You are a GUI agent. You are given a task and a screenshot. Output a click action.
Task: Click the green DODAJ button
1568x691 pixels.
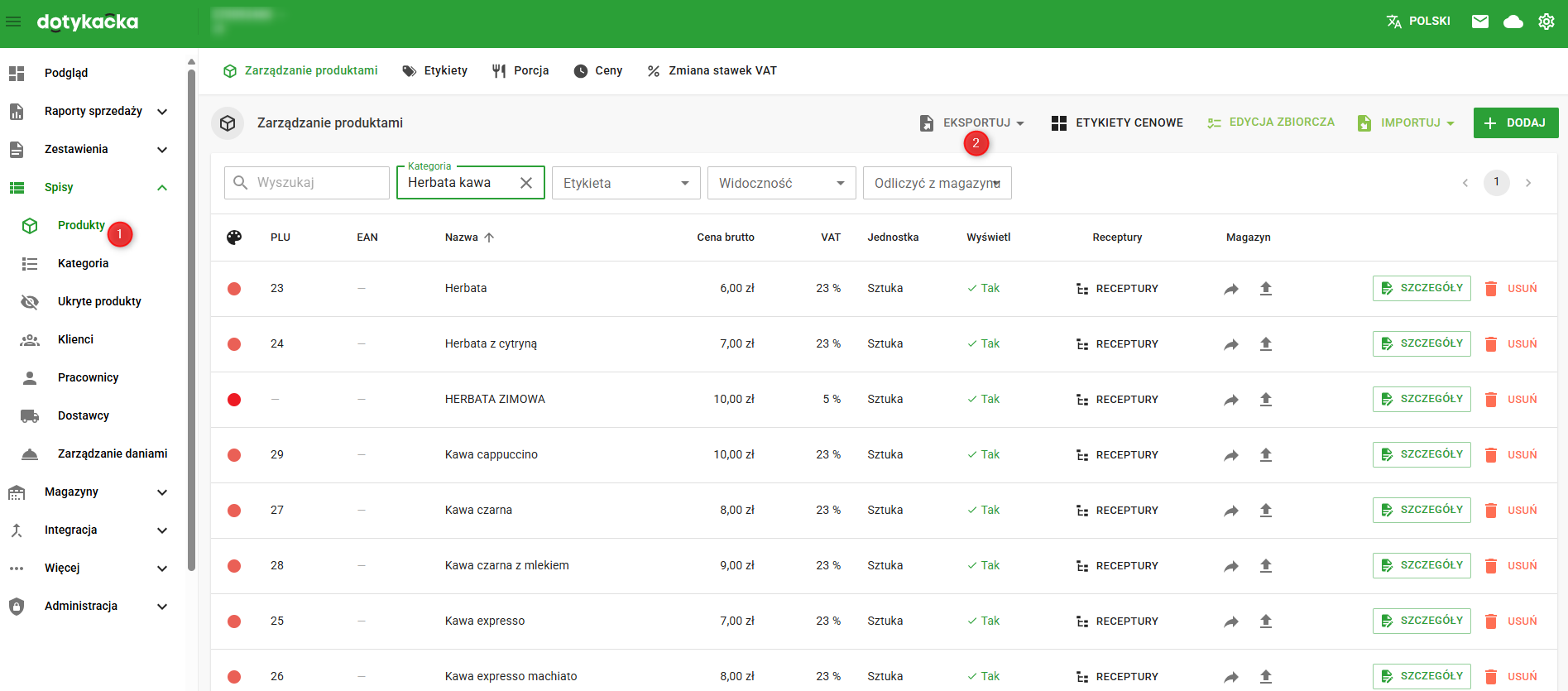[x=1515, y=122]
